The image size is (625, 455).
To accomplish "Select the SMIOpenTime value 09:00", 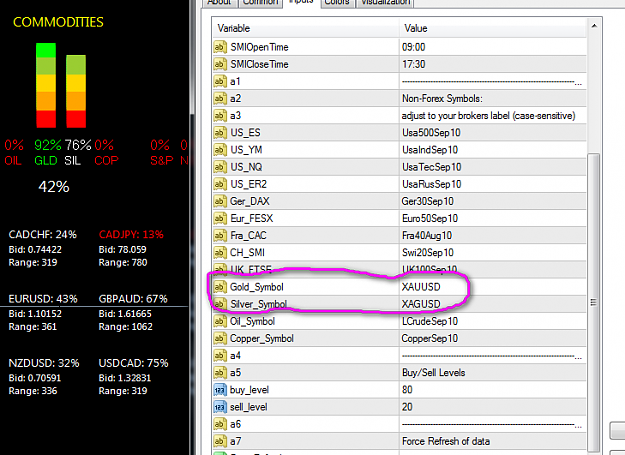I will click(x=413, y=47).
